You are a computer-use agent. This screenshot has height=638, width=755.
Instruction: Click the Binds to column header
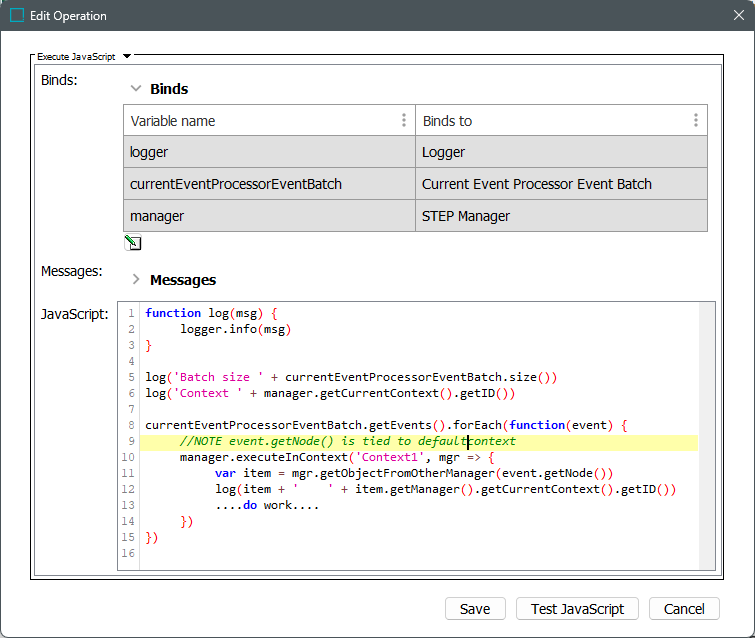point(550,121)
